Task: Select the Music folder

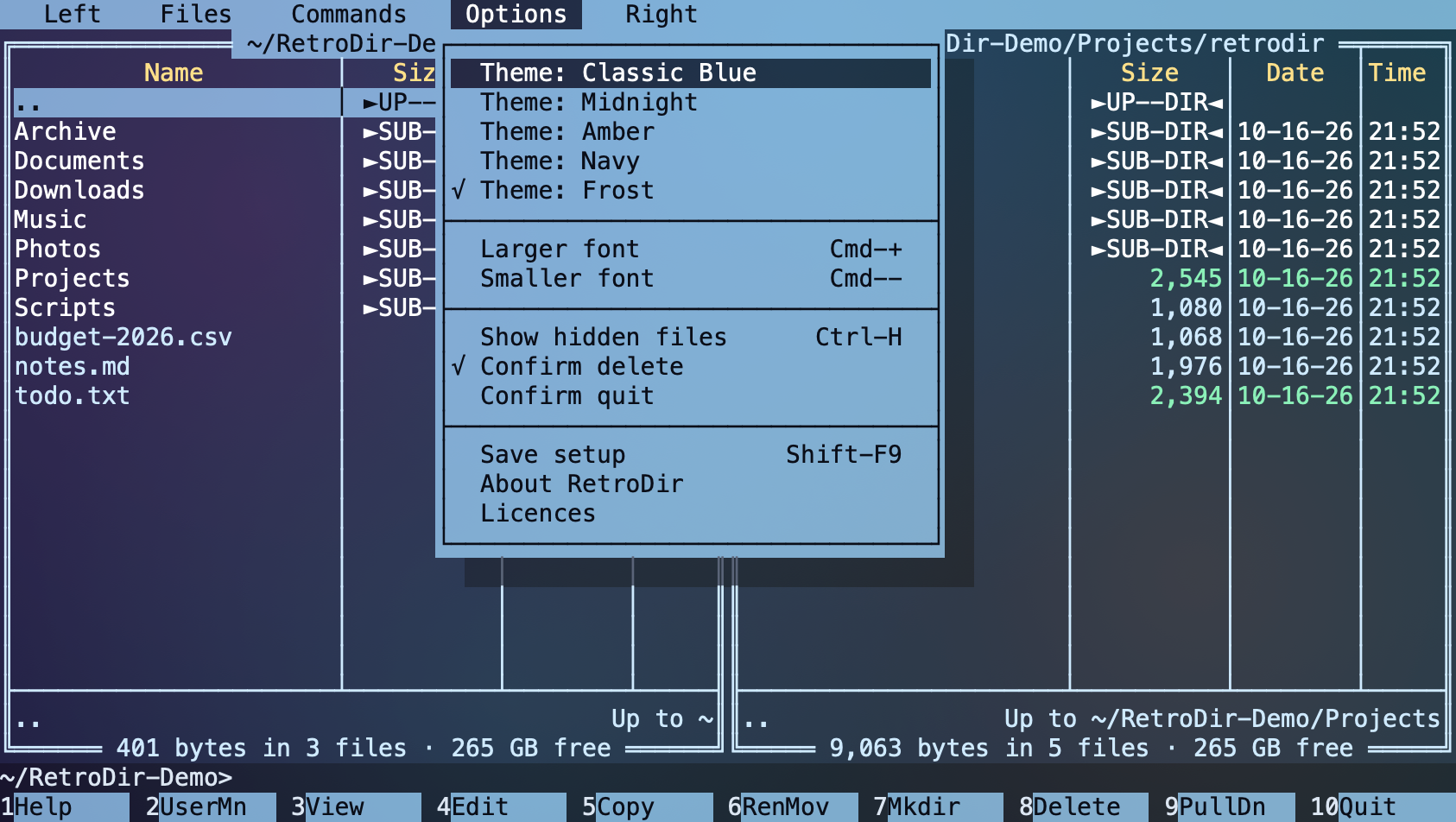Action: click(177, 220)
